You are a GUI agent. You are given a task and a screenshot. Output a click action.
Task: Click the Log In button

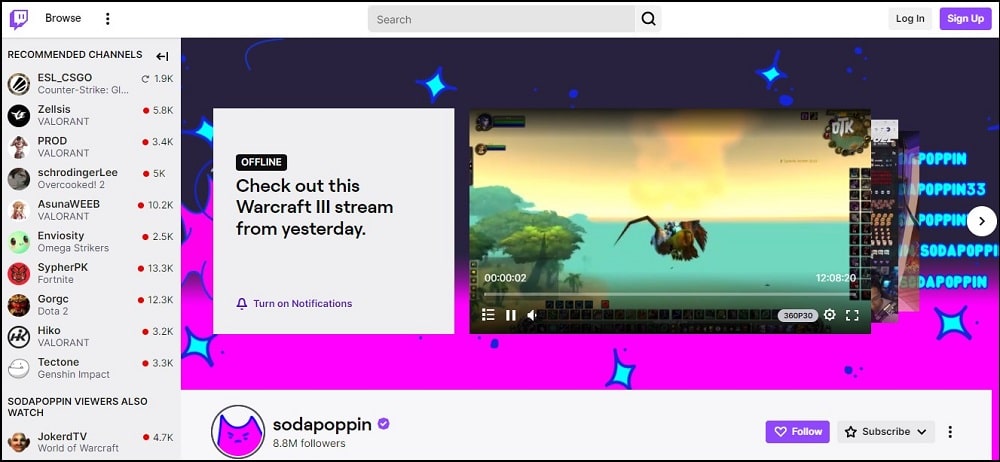click(910, 19)
